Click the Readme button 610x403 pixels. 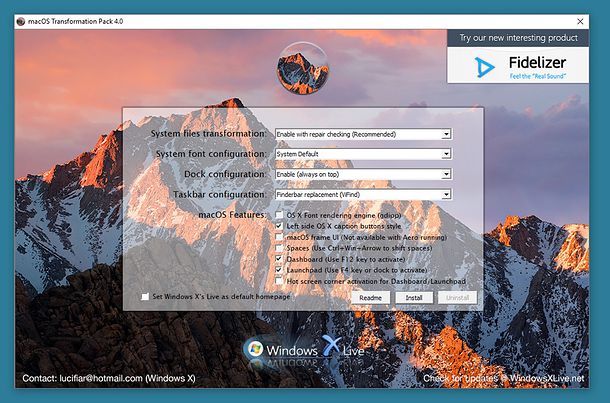[x=370, y=298]
